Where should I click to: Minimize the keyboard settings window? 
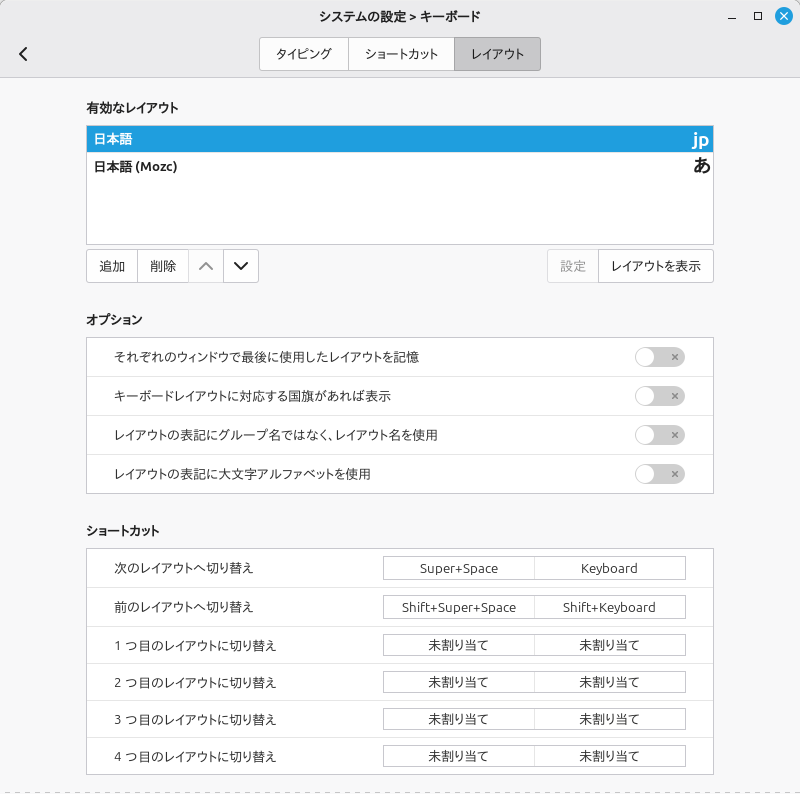tap(730, 16)
